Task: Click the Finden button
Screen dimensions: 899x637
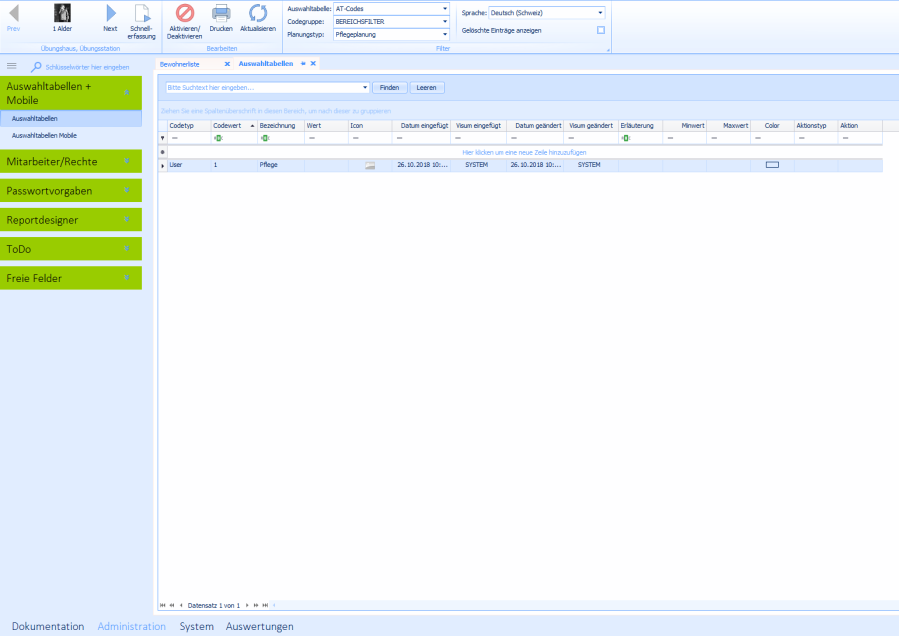Action: click(x=389, y=88)
